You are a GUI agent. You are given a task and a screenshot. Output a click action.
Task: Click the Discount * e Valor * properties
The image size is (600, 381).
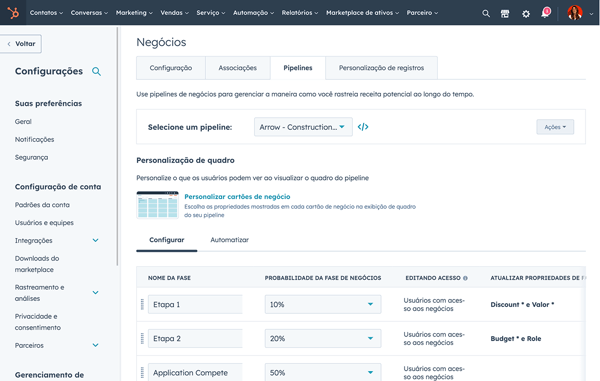click(522, 305)
